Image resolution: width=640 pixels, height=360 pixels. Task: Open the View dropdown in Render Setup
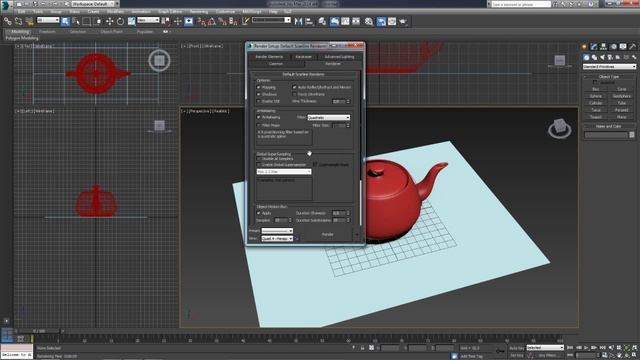pyautogui.click(x=277, y=238)
